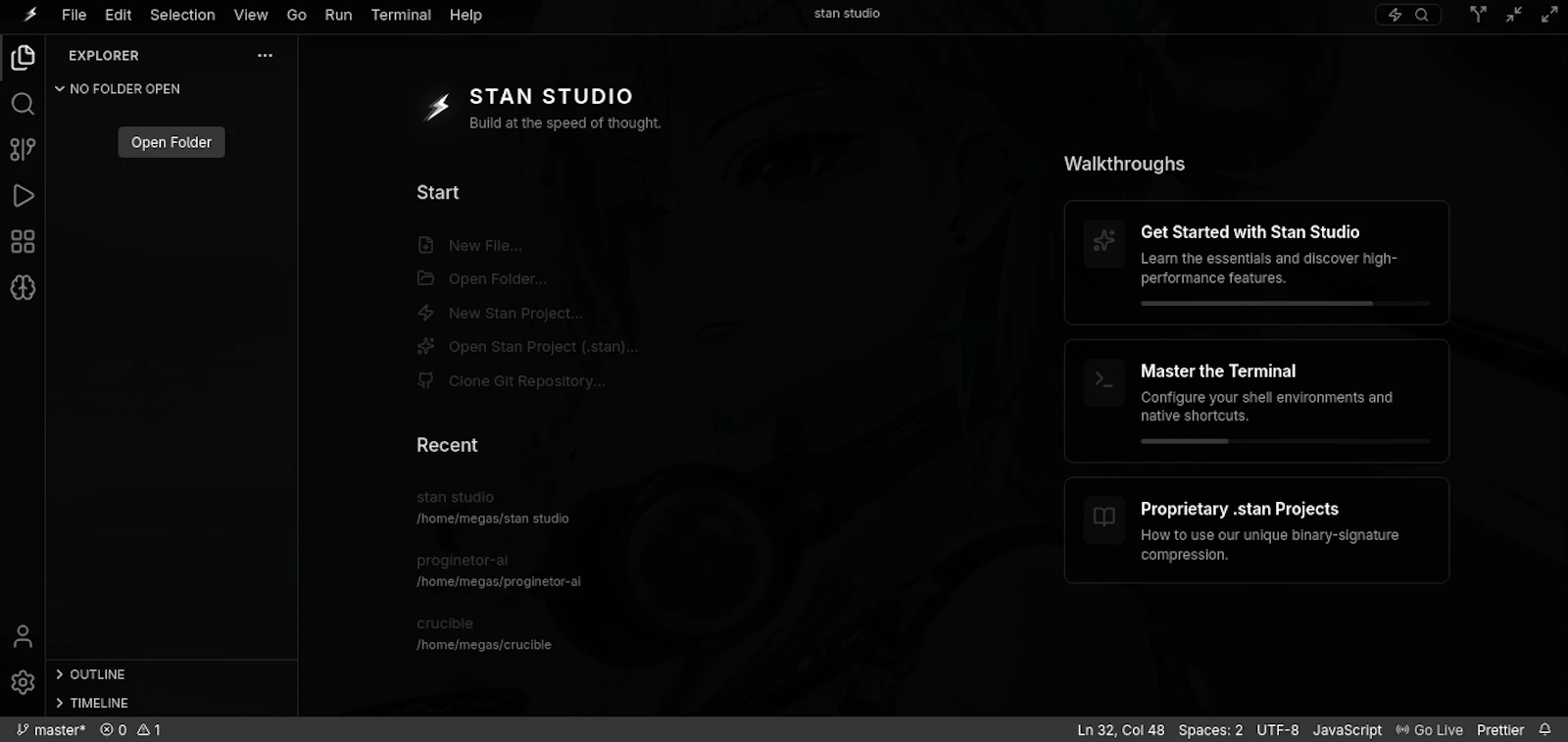Click the warnings count in status bar
The height and width of the screenshot is (742, 1568).
coord(149,730)
